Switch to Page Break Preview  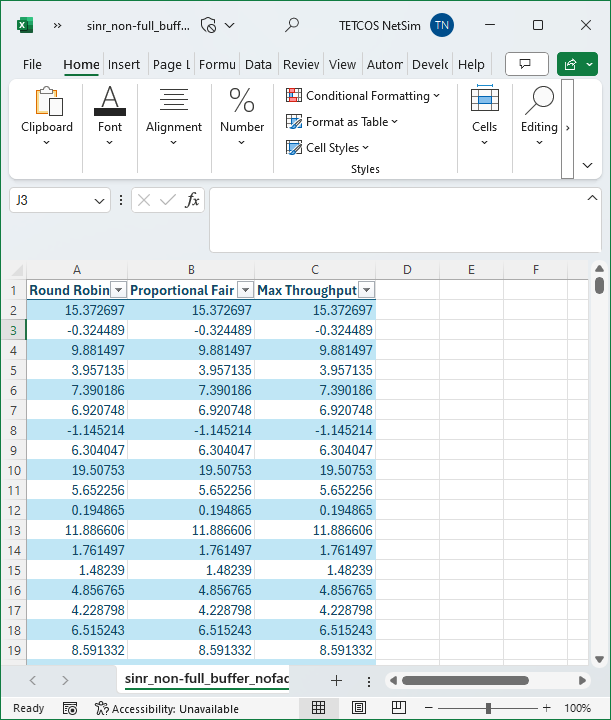point(398,708)
